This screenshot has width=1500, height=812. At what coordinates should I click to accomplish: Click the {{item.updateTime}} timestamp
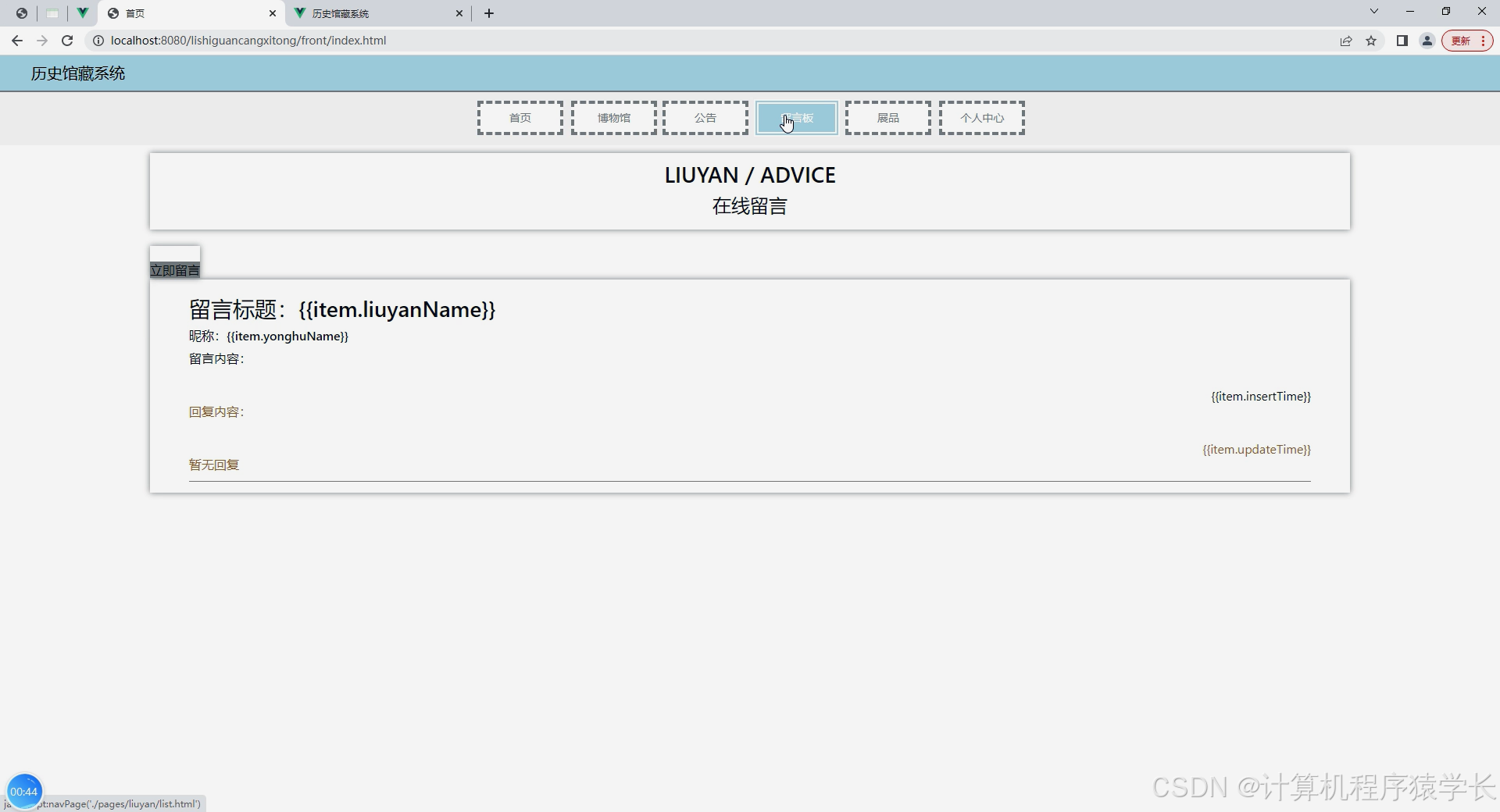(x=1256, y=450)
